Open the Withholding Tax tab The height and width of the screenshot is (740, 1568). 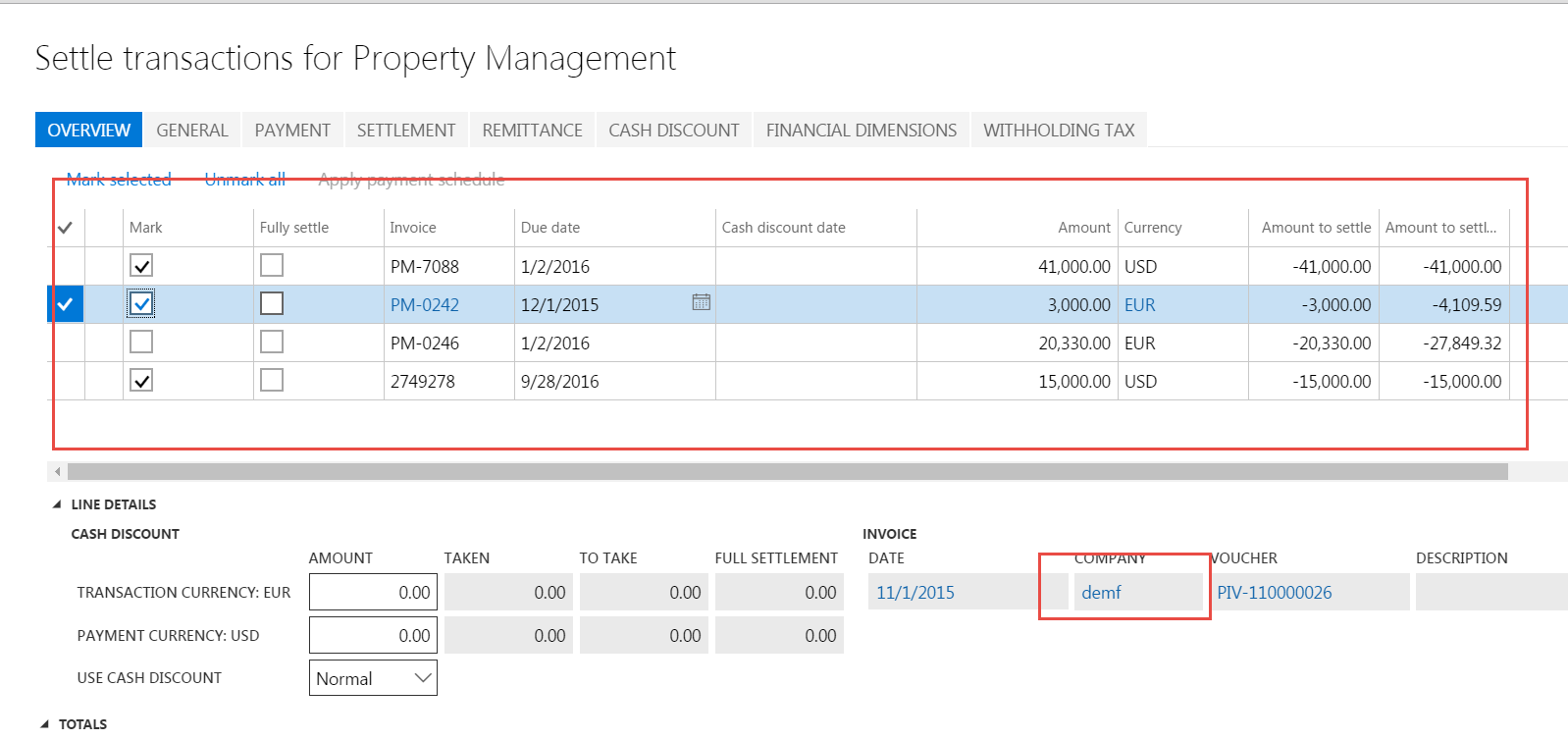[1059, 131]
